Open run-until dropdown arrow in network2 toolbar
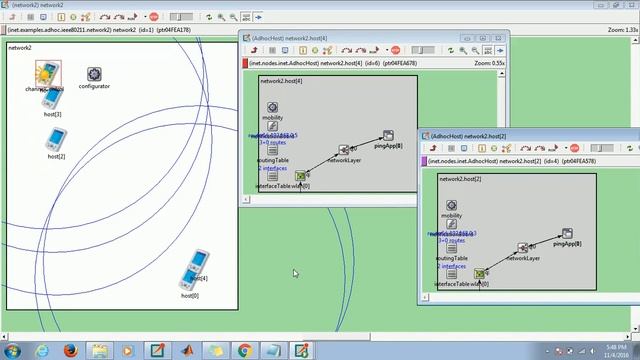 (x=145, y=17)
